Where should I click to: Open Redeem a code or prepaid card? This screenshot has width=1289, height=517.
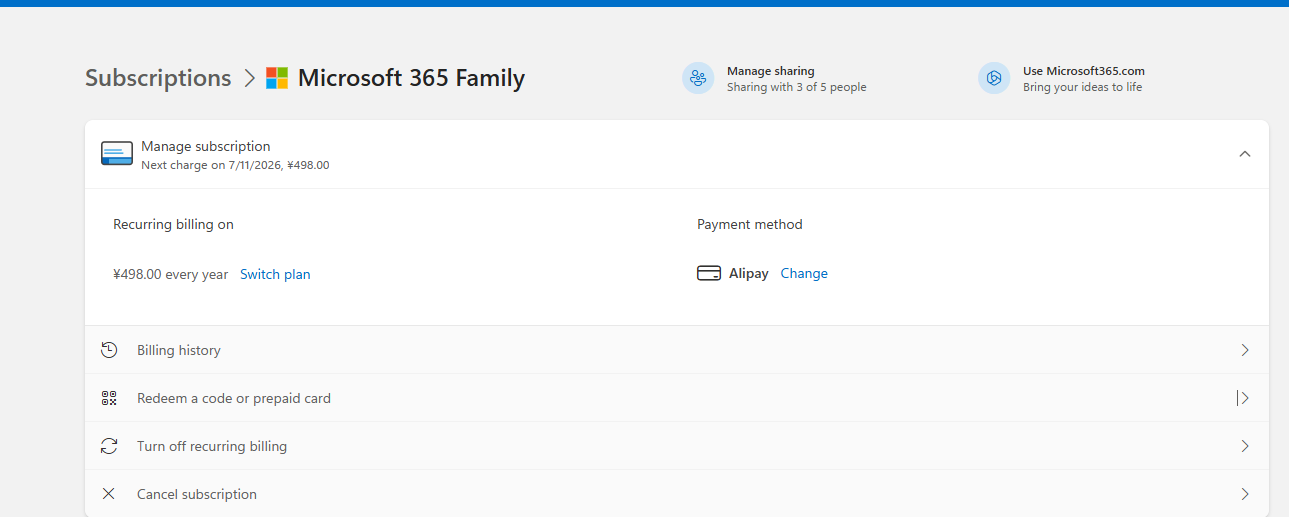coord(234,398)
